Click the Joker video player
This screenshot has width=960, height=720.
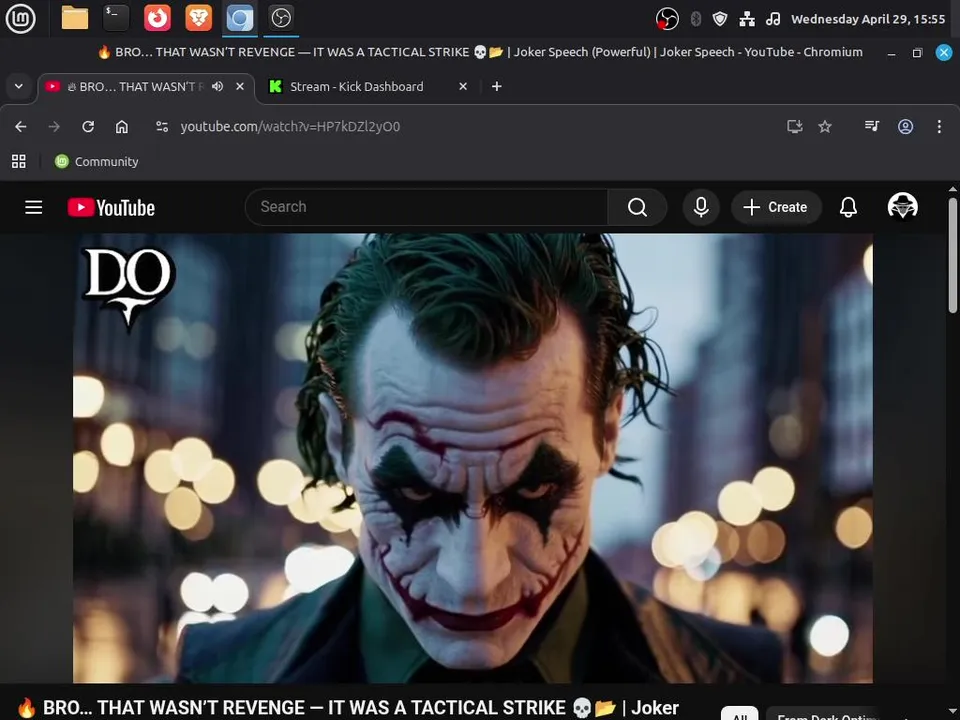[473, 458]
